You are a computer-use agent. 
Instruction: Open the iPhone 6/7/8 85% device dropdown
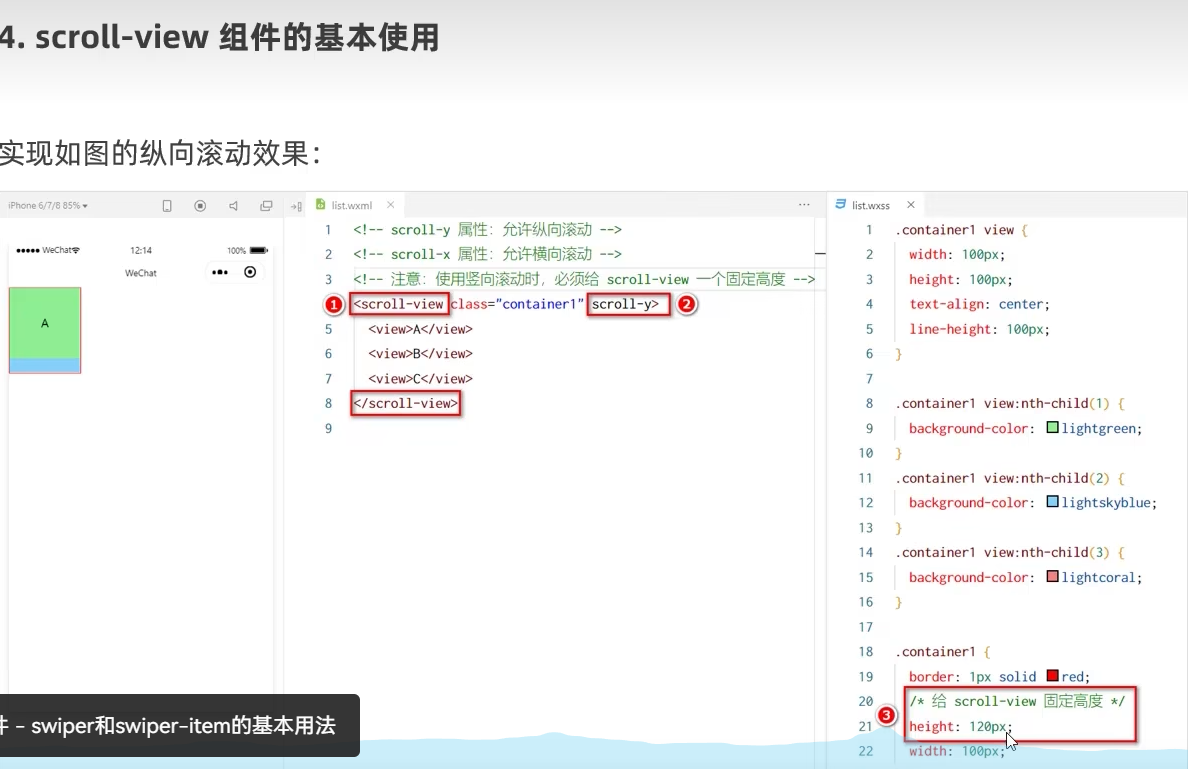pyautogui.click(x=48, y=205)
